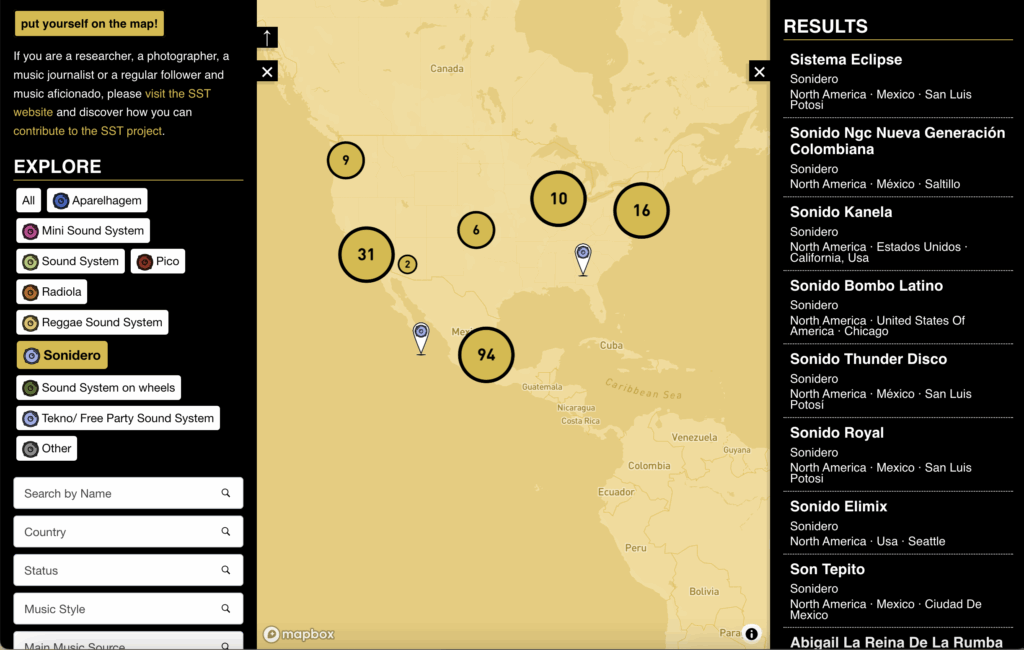Enable the Reggae Sound System filter

click(92, 322)
